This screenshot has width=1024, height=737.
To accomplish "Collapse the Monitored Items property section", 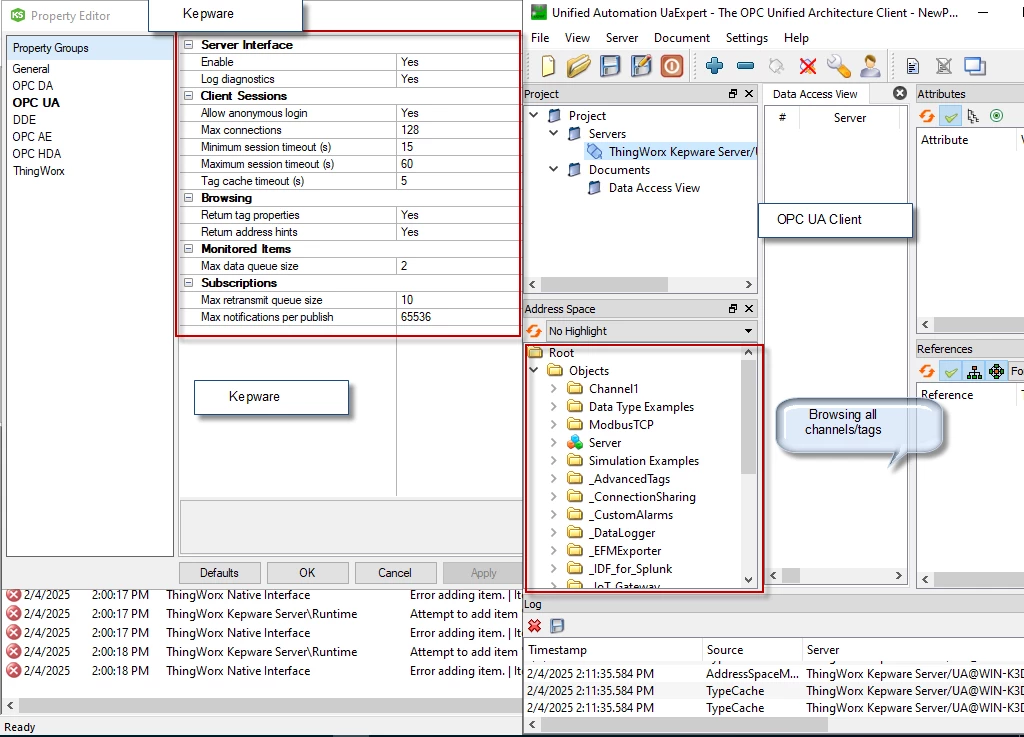I will 189,249.
